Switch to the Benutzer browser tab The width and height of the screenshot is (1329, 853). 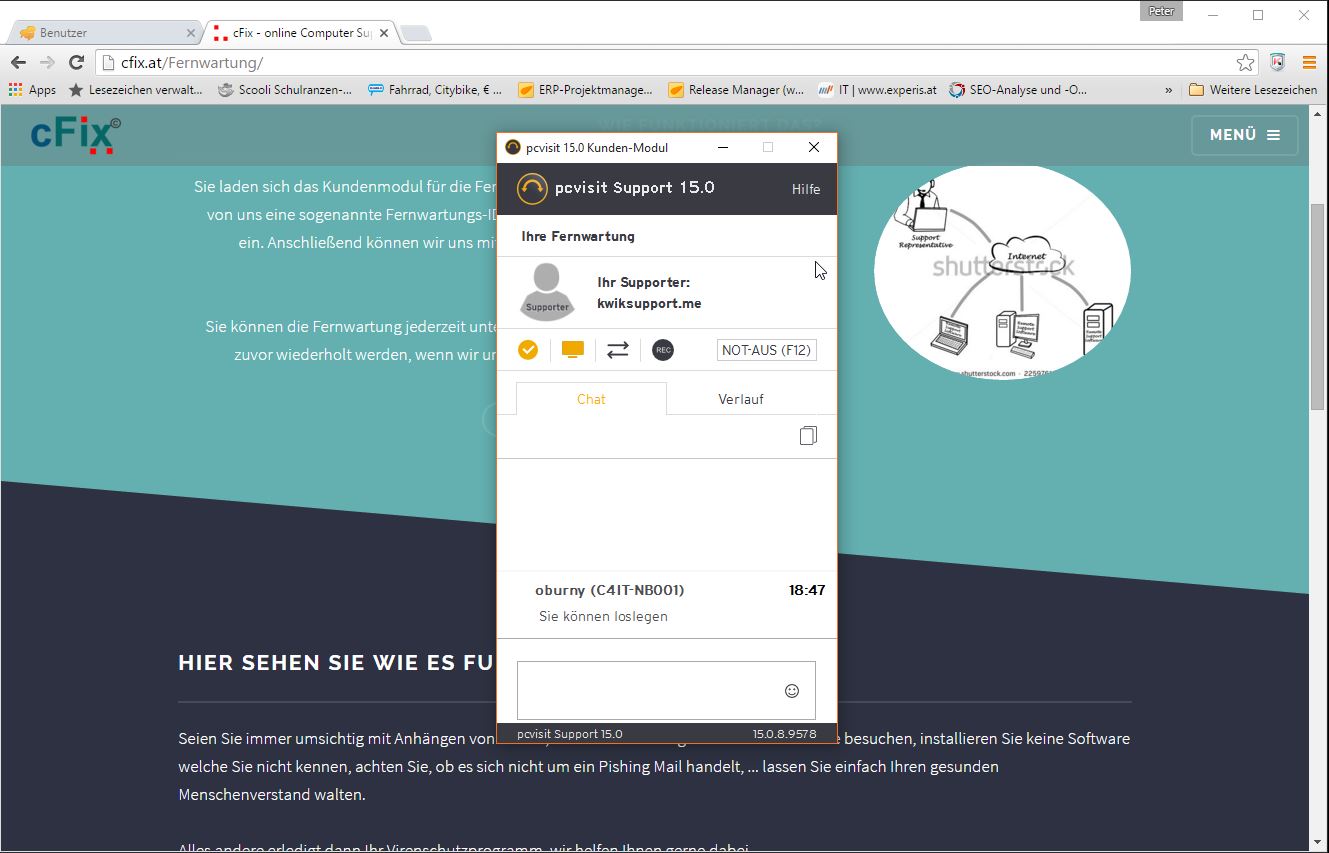click(105, 33)
